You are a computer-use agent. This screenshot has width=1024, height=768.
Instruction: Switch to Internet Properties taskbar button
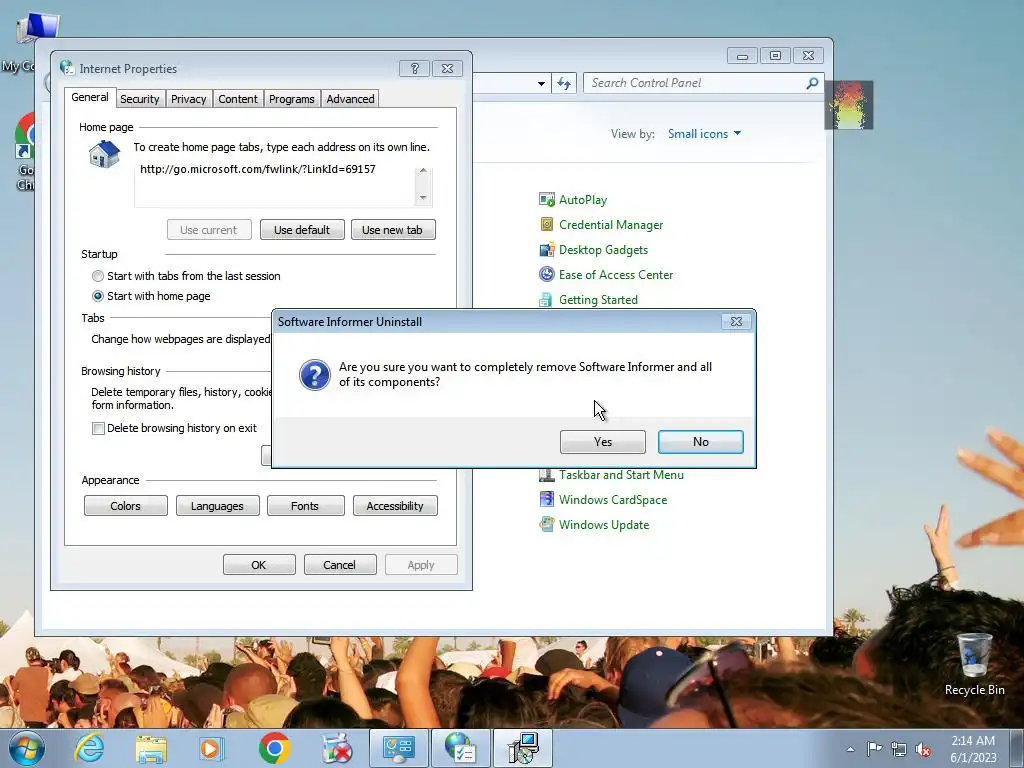(461, 748)
